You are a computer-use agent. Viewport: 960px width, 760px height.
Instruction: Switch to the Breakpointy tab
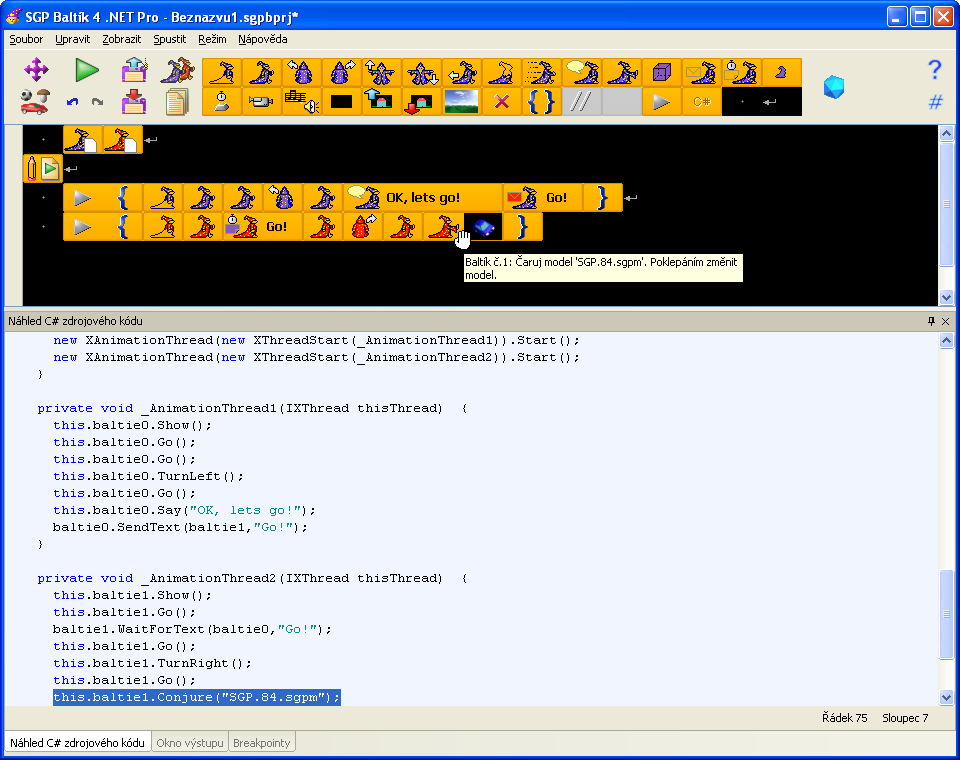coord(261,743)
